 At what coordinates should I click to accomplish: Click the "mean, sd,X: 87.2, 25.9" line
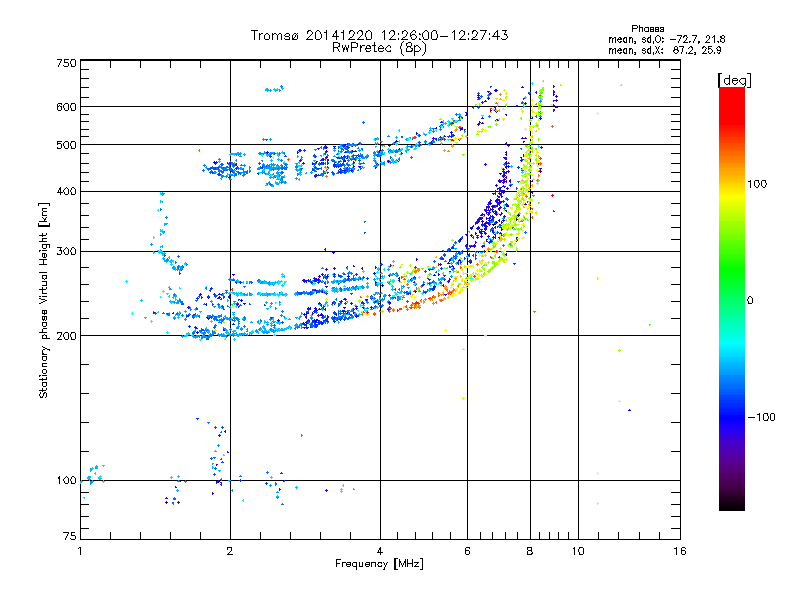pos(664,50)
